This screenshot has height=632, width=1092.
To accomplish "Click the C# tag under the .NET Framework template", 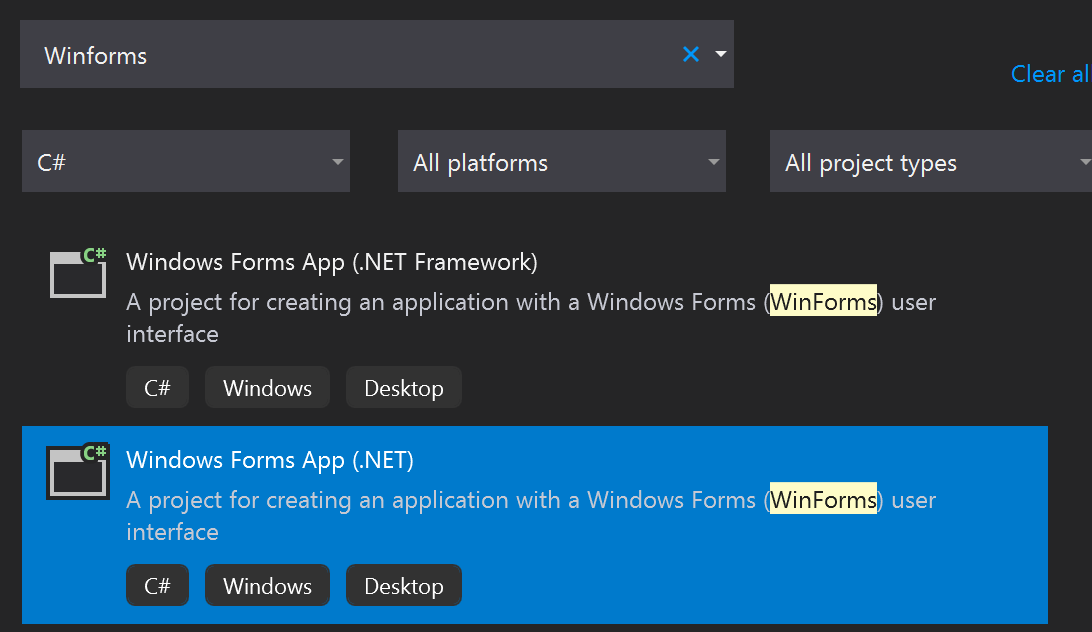I will point(157,387).
